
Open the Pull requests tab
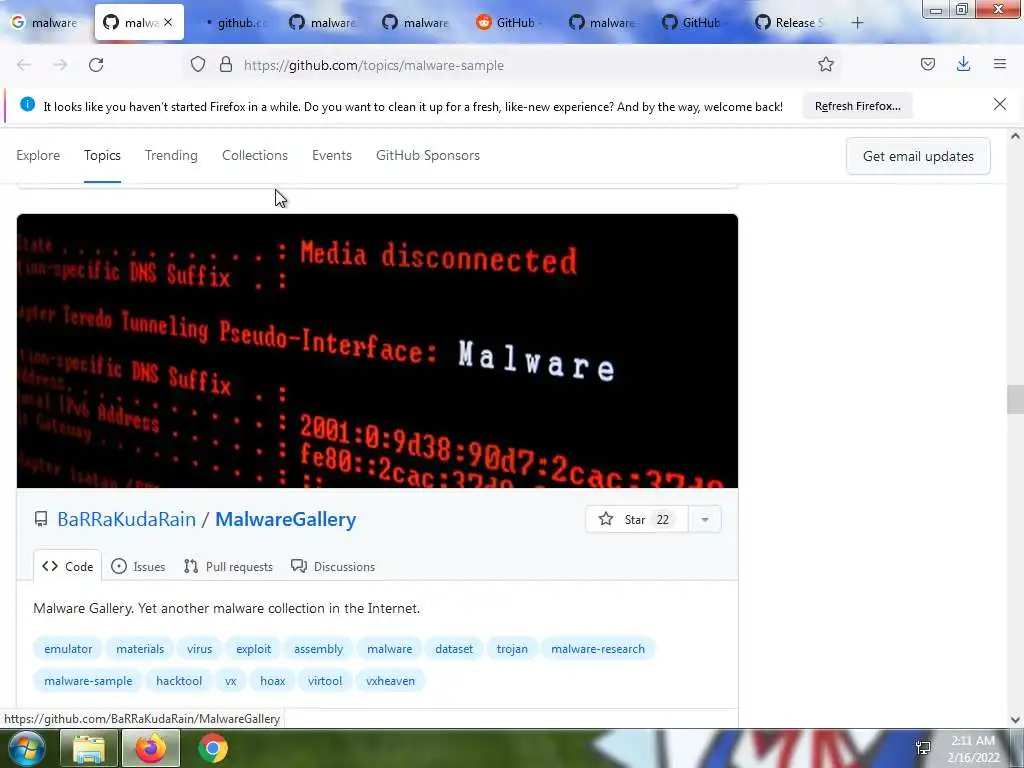(x=228, y=566)
